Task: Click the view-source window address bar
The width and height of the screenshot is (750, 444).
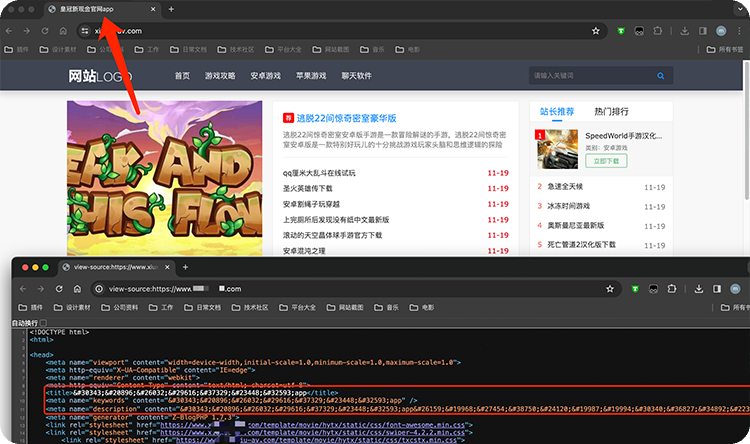Action: 355,289
